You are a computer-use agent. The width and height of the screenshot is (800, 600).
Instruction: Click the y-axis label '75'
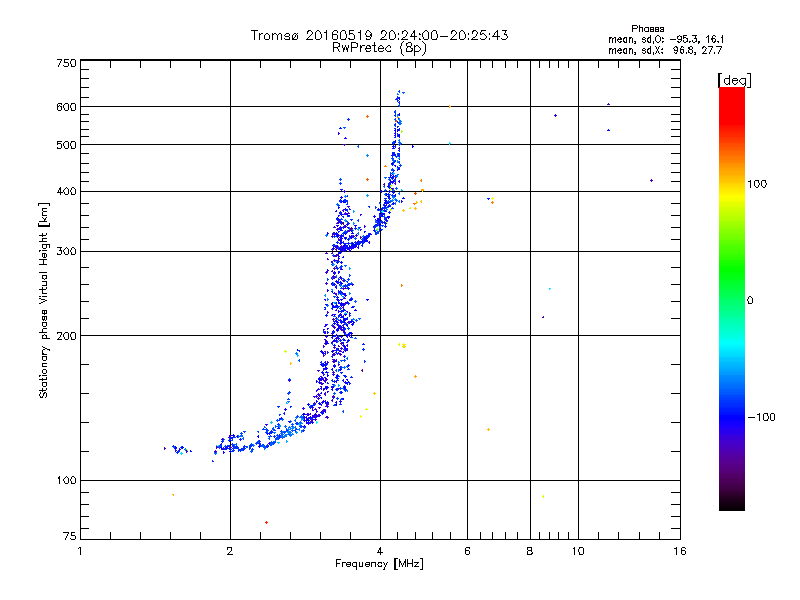[70, 536]
